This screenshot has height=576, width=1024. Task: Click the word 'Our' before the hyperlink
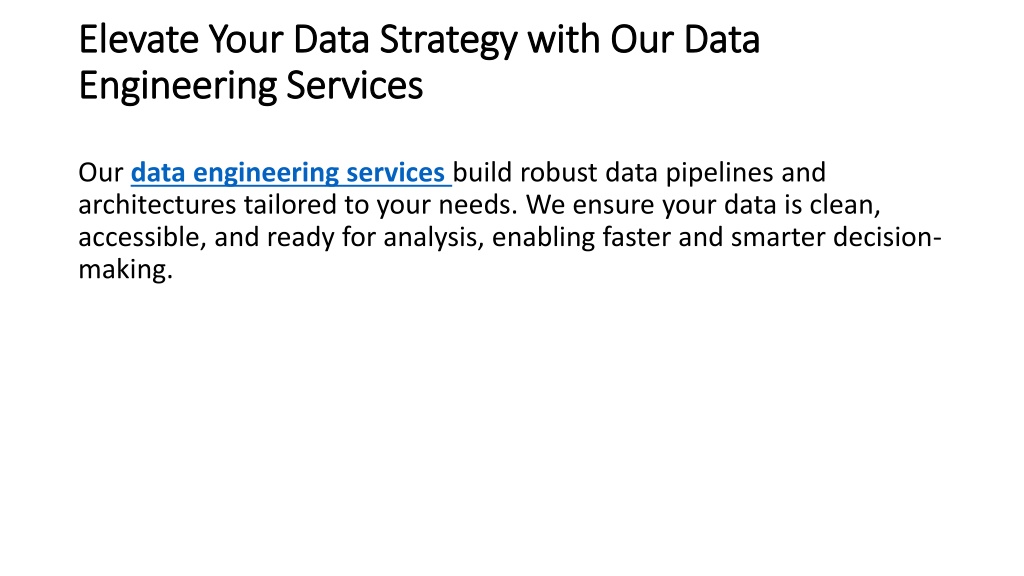[x=101, y=173]
